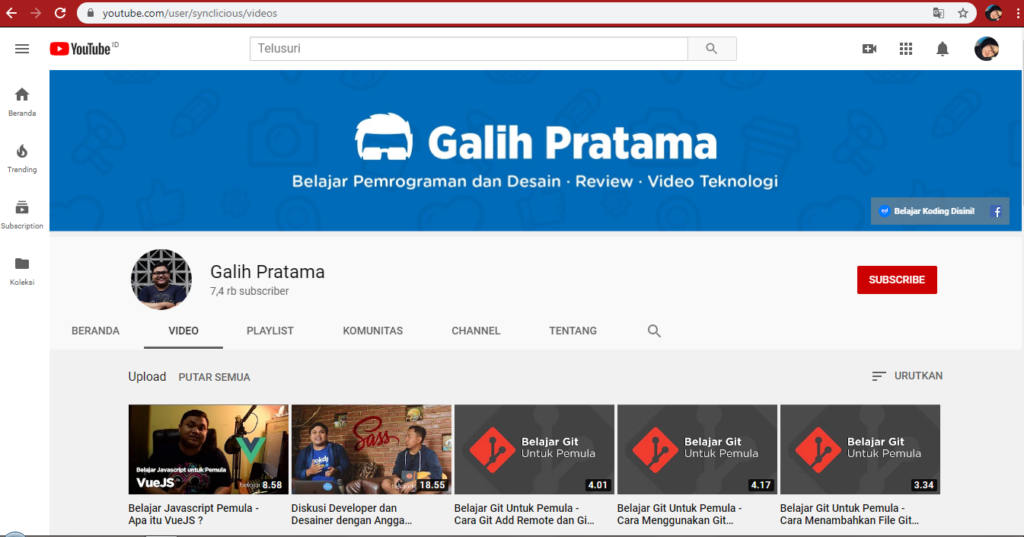Open the CHANNEL tab
Screen dimensions: 1024x537
click(x=475, y=331)
